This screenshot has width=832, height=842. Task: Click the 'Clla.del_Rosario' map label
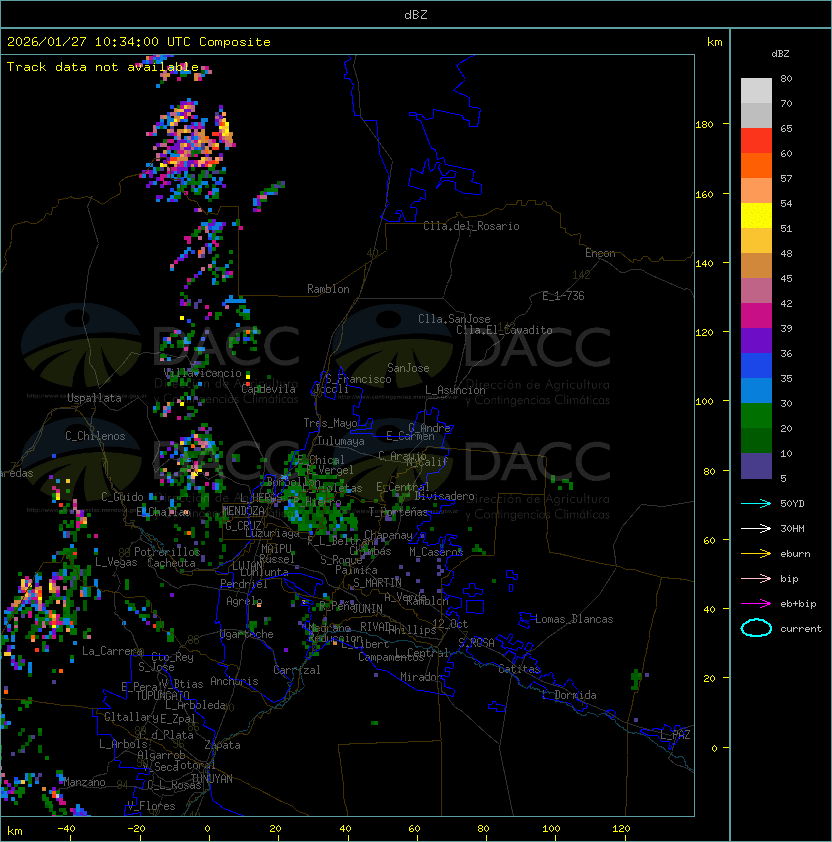(471, 226)
